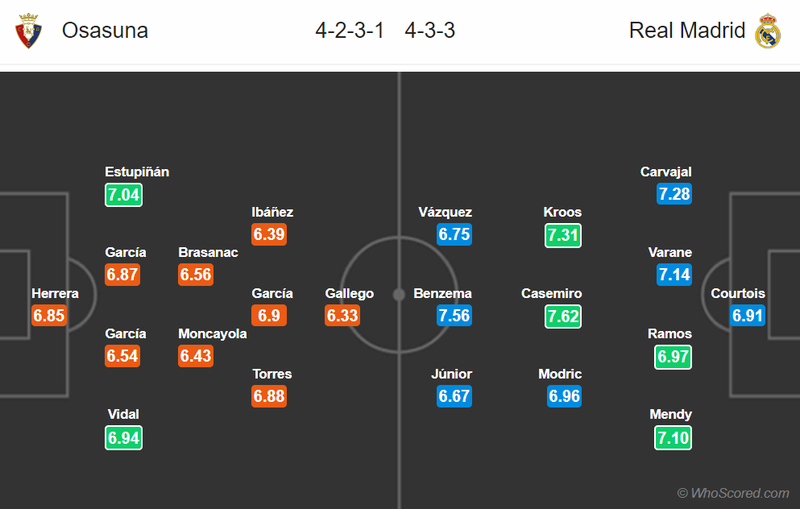Select the Vázquez player name
800x509 pixels.
click(x=447, y=212)
